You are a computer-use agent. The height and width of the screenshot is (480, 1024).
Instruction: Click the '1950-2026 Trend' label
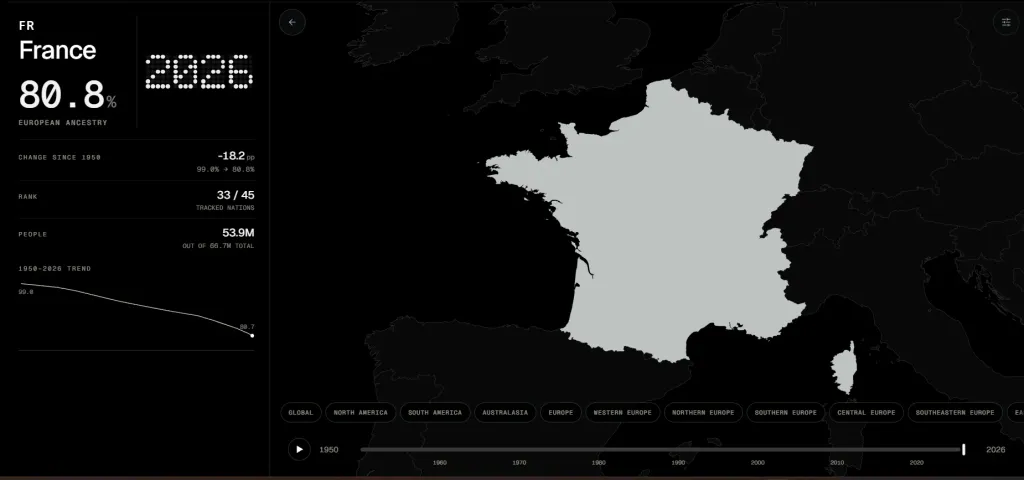(55, 268)
